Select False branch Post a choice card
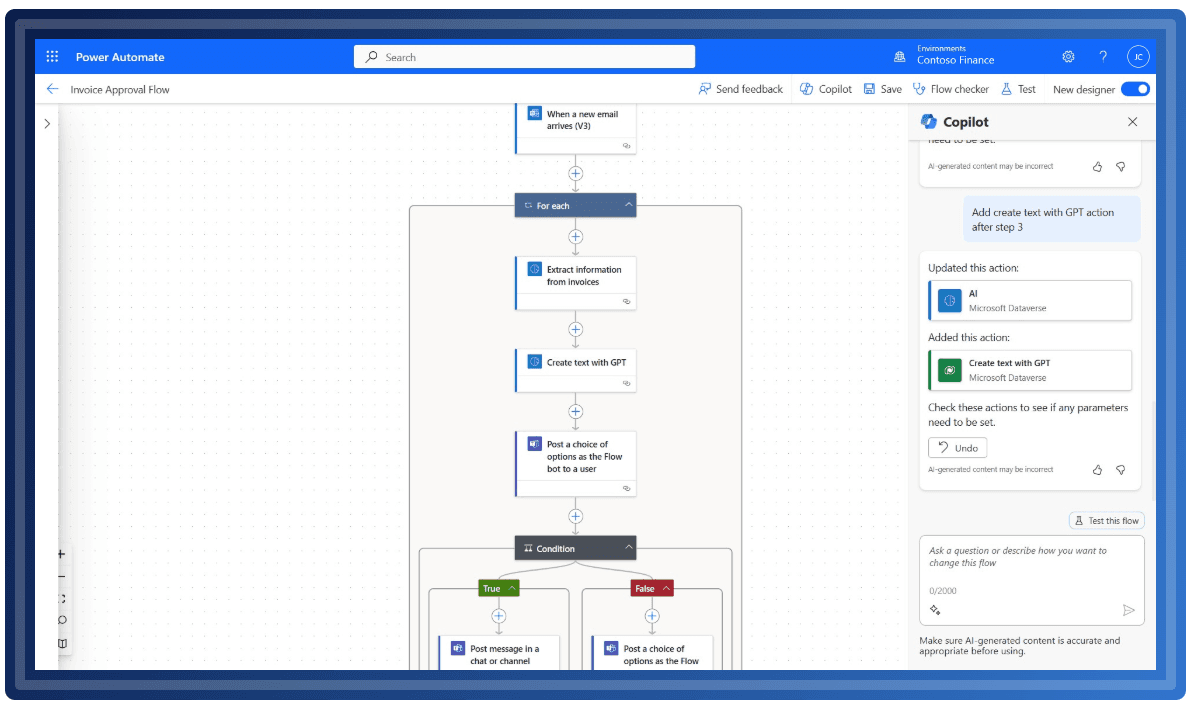The height and width of the screenshot is (709, 1194). [x=653, y=653]
